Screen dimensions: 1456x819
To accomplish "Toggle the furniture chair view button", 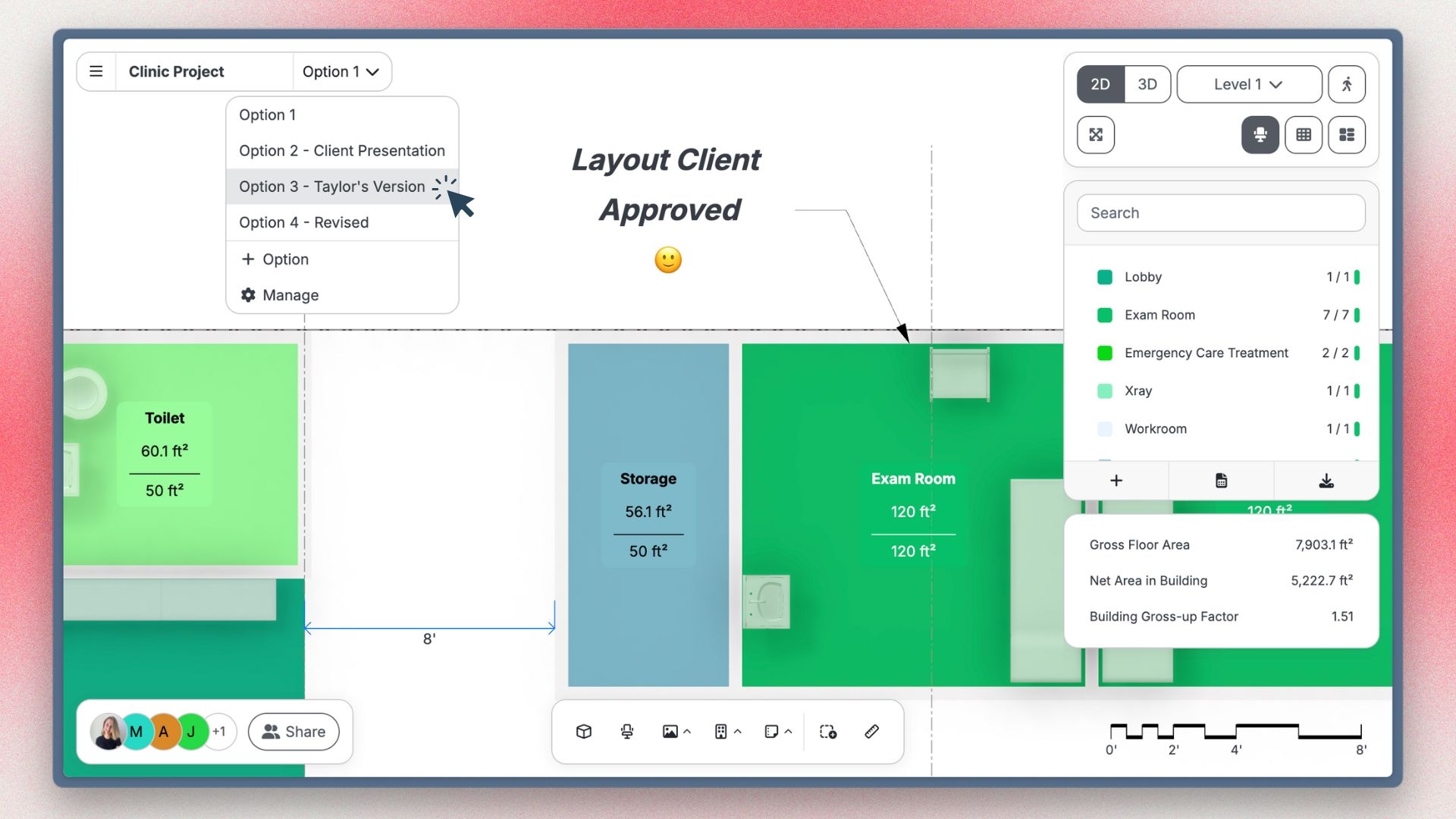I will [1260, 135].
